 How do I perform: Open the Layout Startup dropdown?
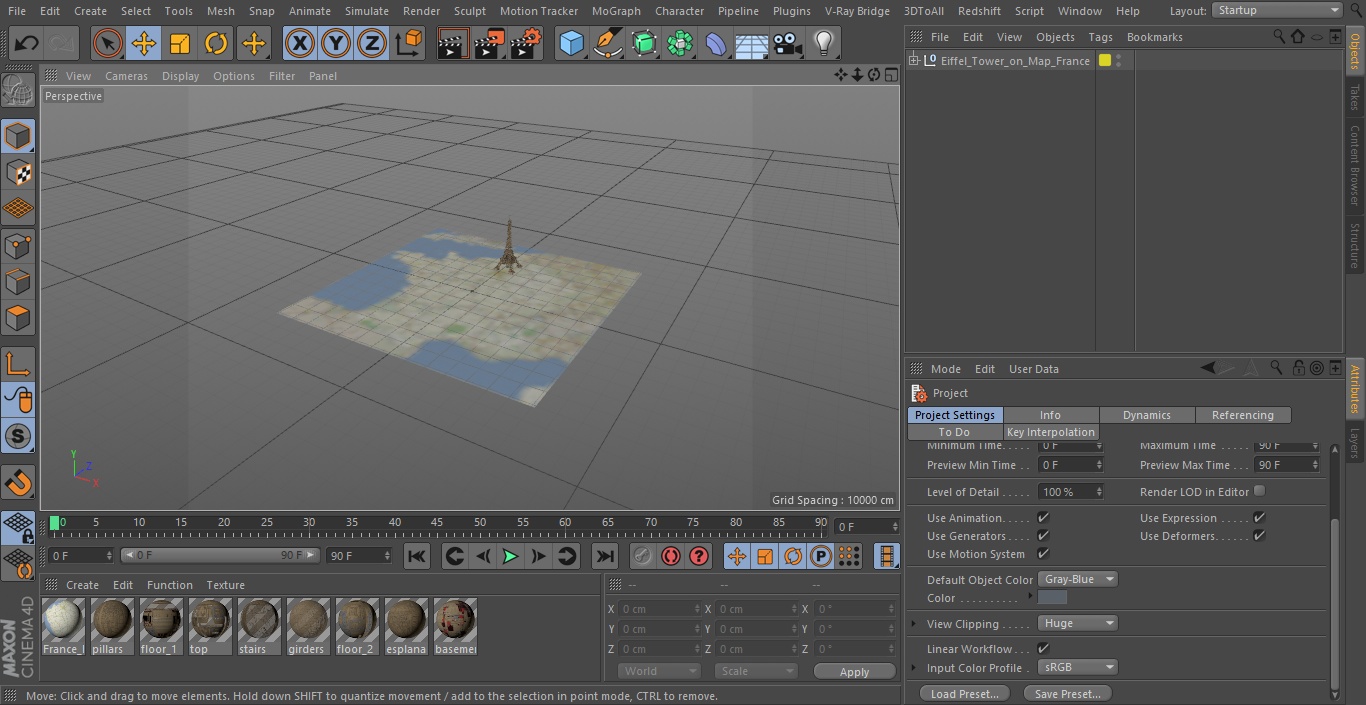(x=1277, y=10)
